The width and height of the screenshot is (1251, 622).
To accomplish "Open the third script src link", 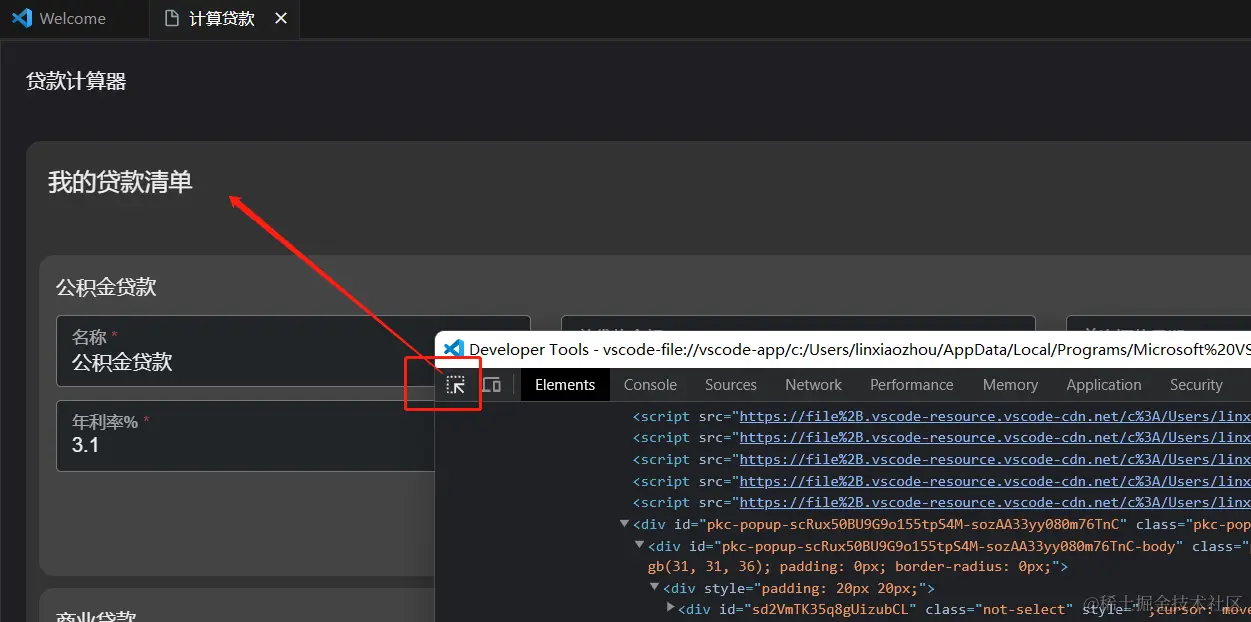I will click(995, 459).
